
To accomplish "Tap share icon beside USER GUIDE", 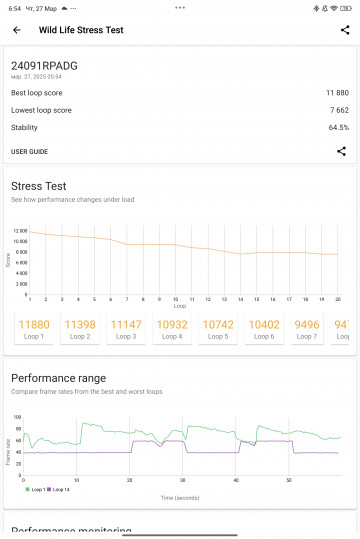I will (341, 151).
